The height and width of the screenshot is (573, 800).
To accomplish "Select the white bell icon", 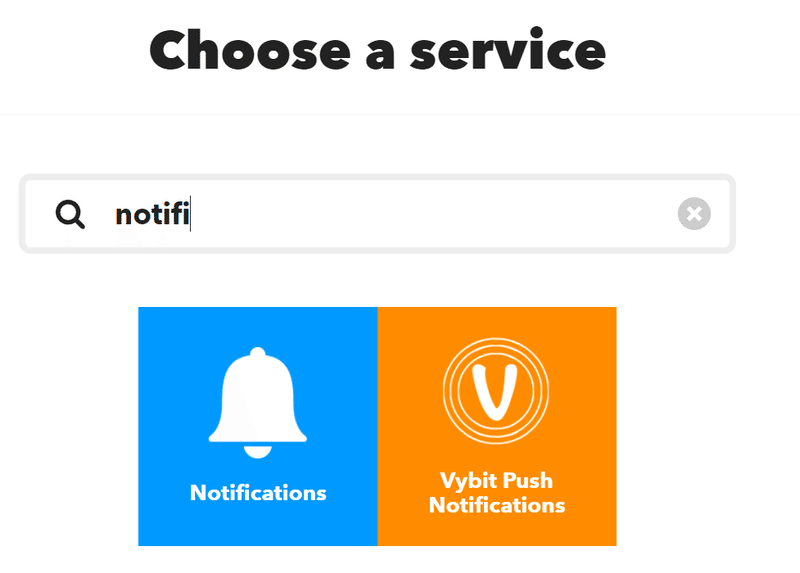I will (258, 402).
